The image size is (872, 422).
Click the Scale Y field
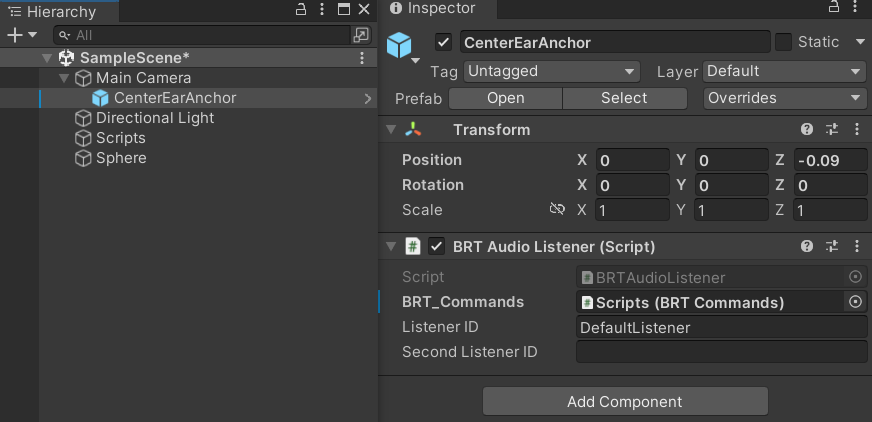click(731, 210)
